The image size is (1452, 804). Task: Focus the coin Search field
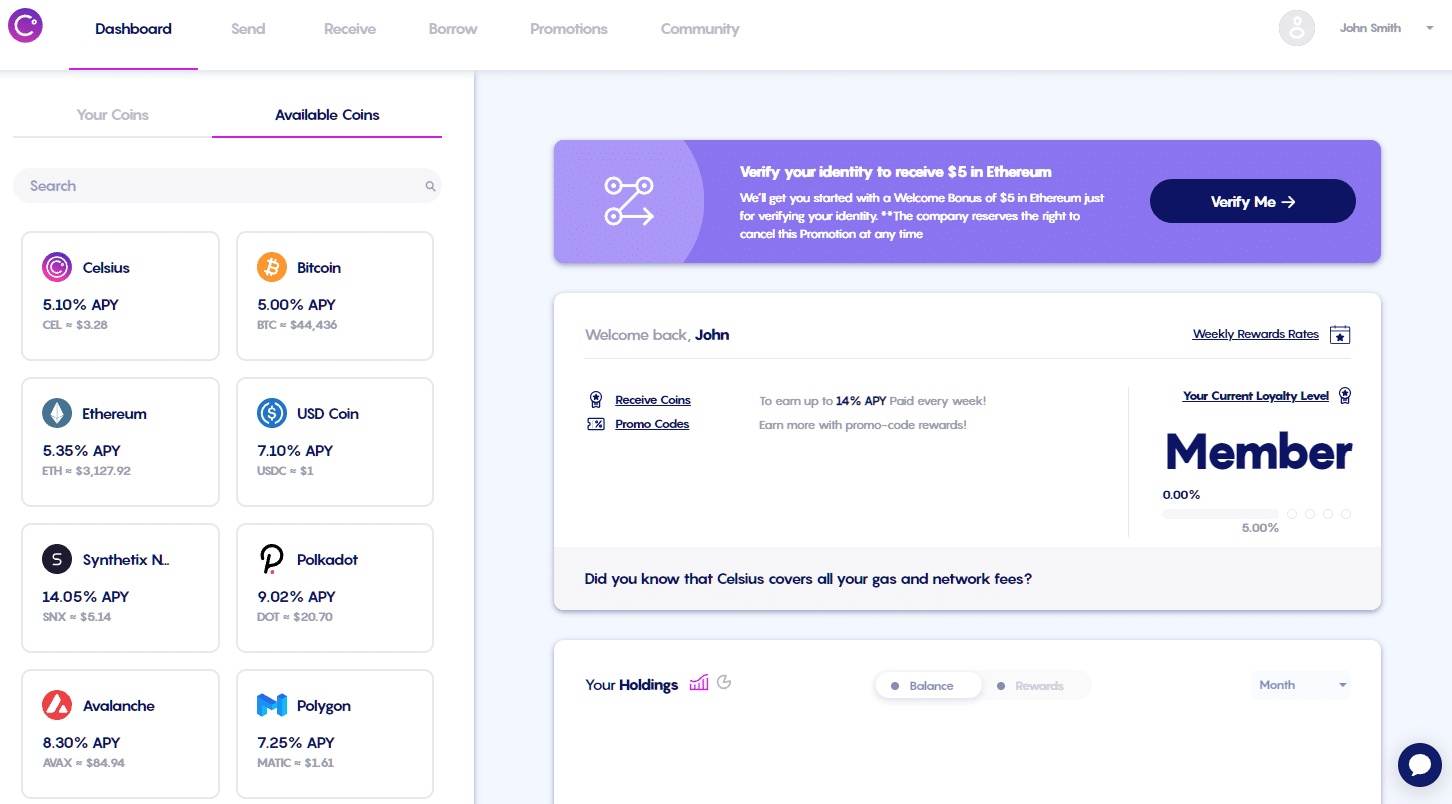(227, 186)
